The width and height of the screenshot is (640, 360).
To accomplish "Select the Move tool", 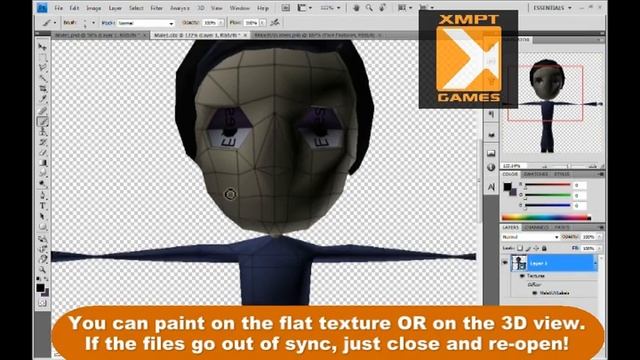I will tap(42, 47).
